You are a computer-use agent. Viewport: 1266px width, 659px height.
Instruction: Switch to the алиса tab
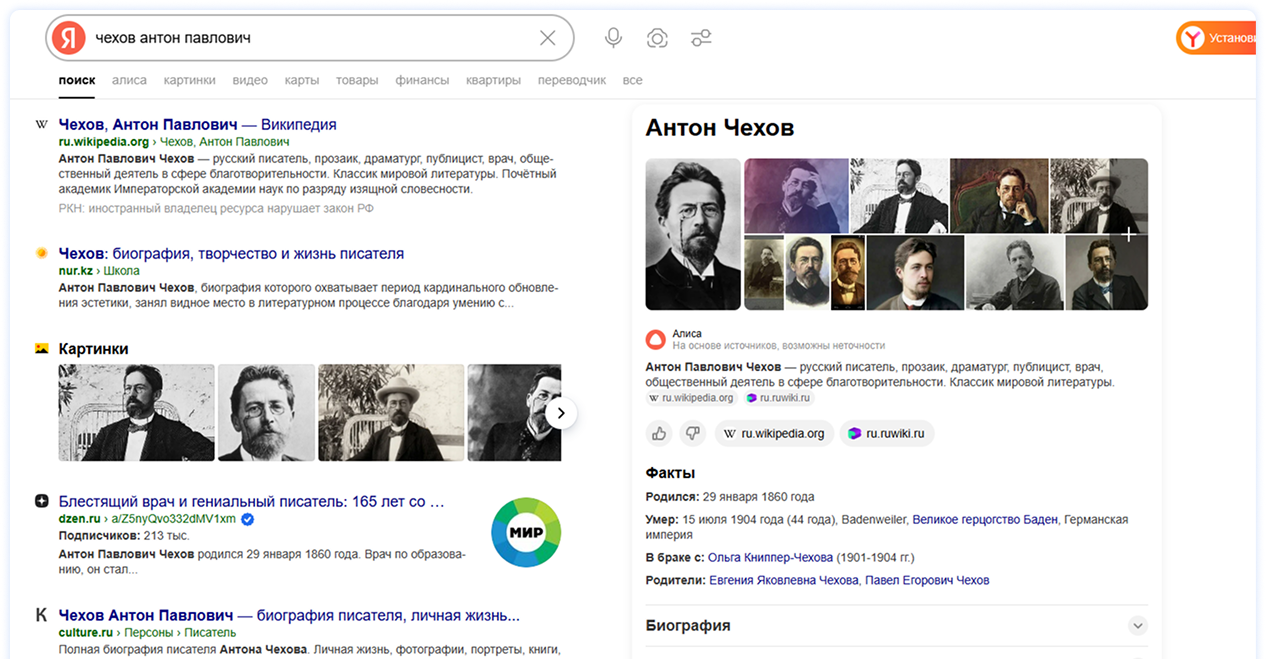(x=129, y=80)
